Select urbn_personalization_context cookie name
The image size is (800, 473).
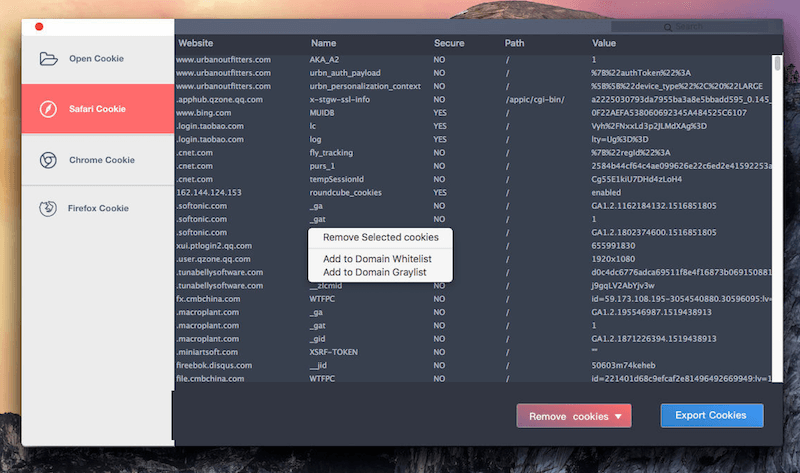pyautogui.click(x=365, y=86)
